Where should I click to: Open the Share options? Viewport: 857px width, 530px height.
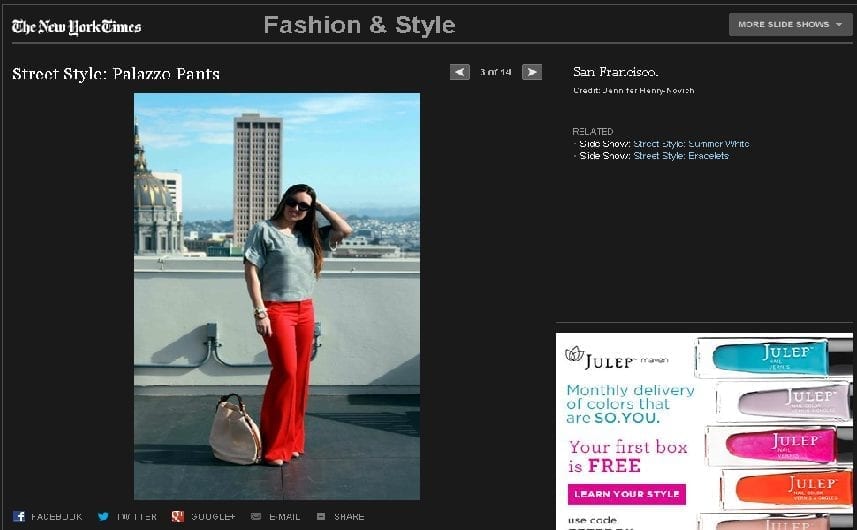tap(341, 517)
